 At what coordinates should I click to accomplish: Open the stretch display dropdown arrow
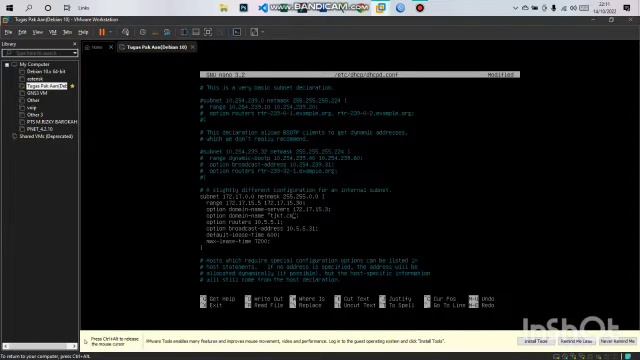pyautogui.click(x=263, y=32)
